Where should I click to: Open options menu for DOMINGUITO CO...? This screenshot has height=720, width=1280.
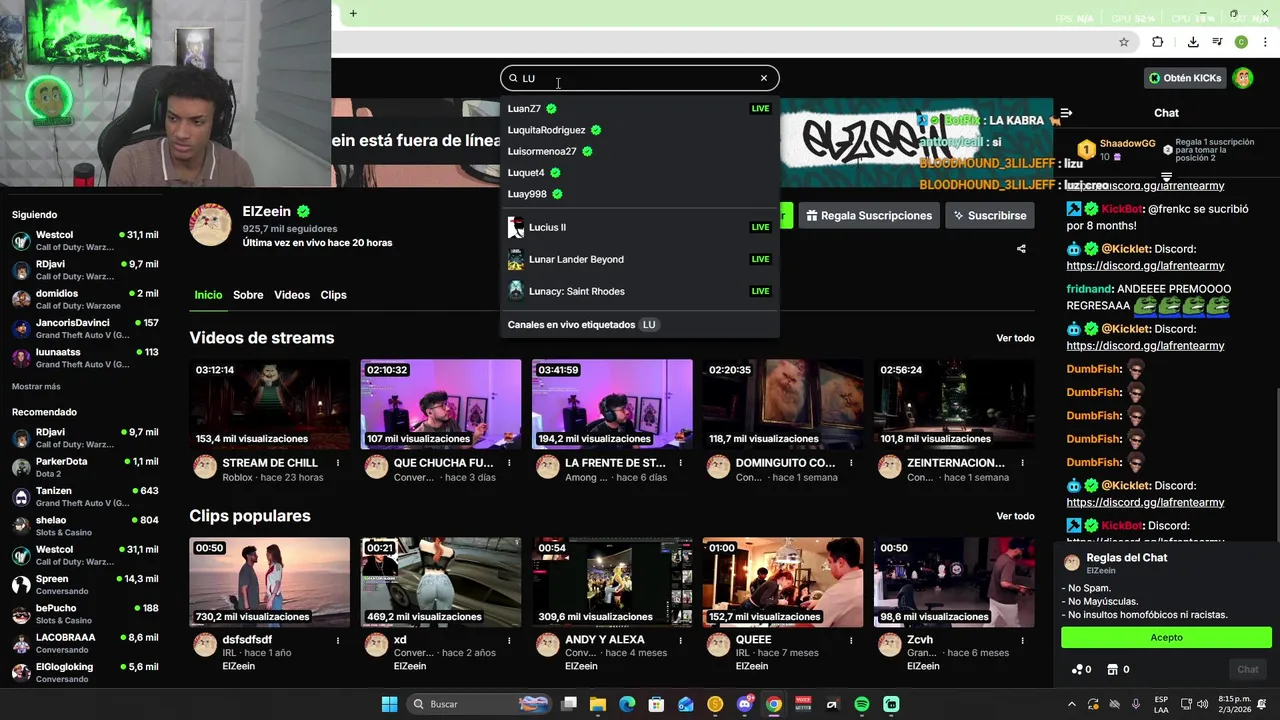pyautogui.click(x=851, y=463)
